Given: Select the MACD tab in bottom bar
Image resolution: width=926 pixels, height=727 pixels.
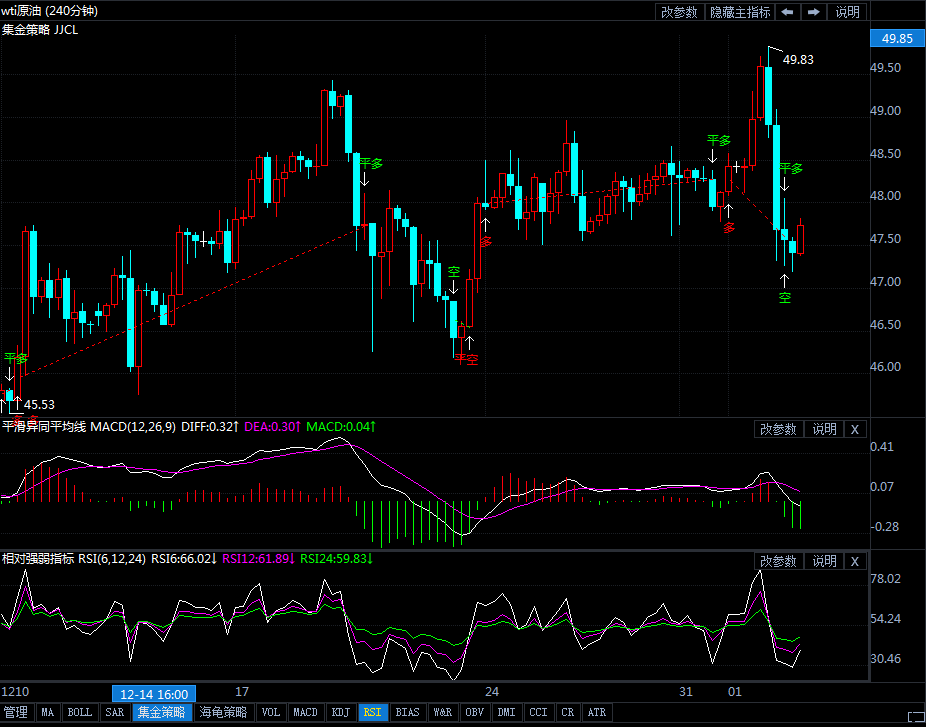Looking at the screenshot, I should click(x=305, y=713).
